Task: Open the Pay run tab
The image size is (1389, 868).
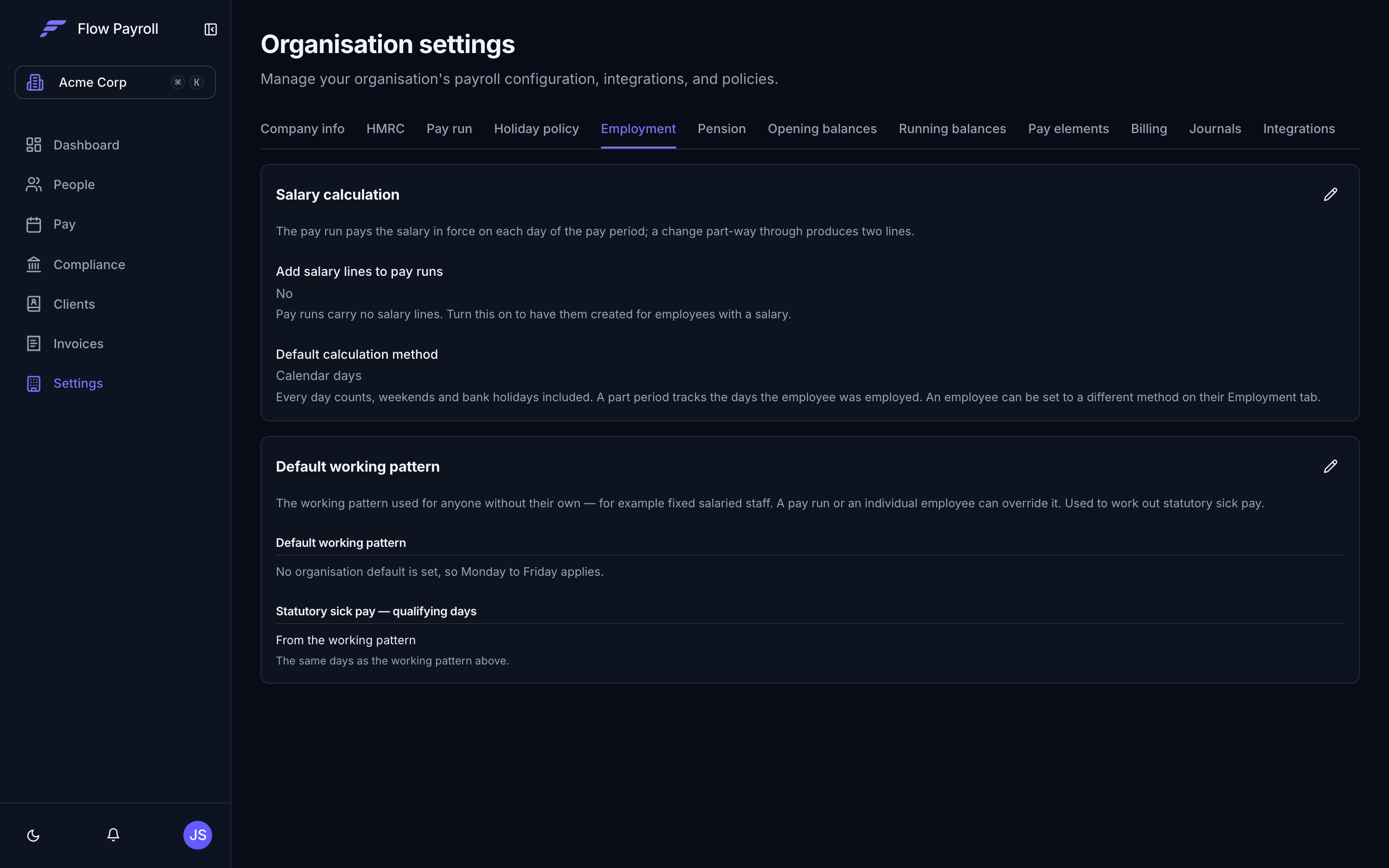Action: (x=449, y=129)
